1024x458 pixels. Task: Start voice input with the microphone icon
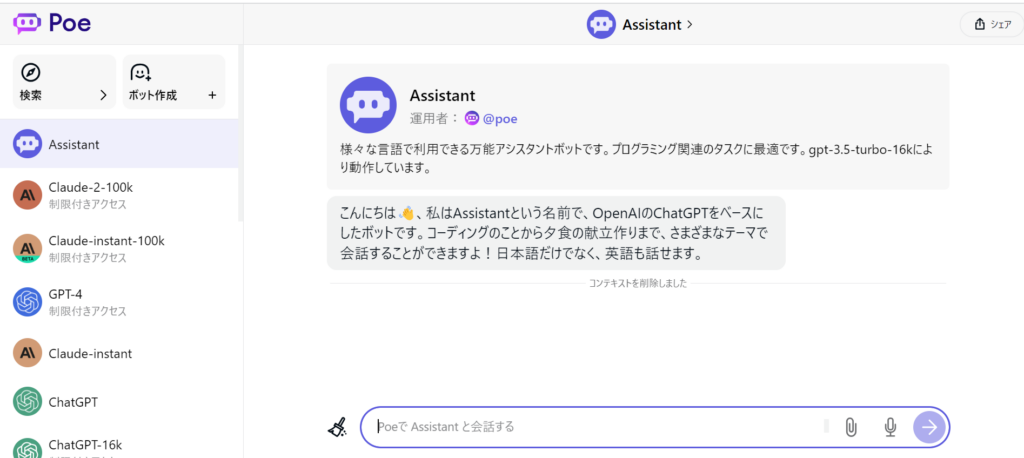889,427
